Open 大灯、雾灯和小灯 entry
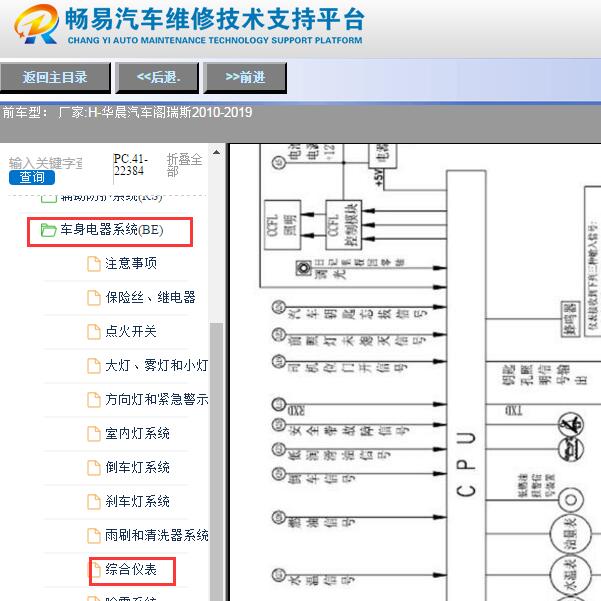The width and height of the screenshot is (601, 601). pos(157,365)
